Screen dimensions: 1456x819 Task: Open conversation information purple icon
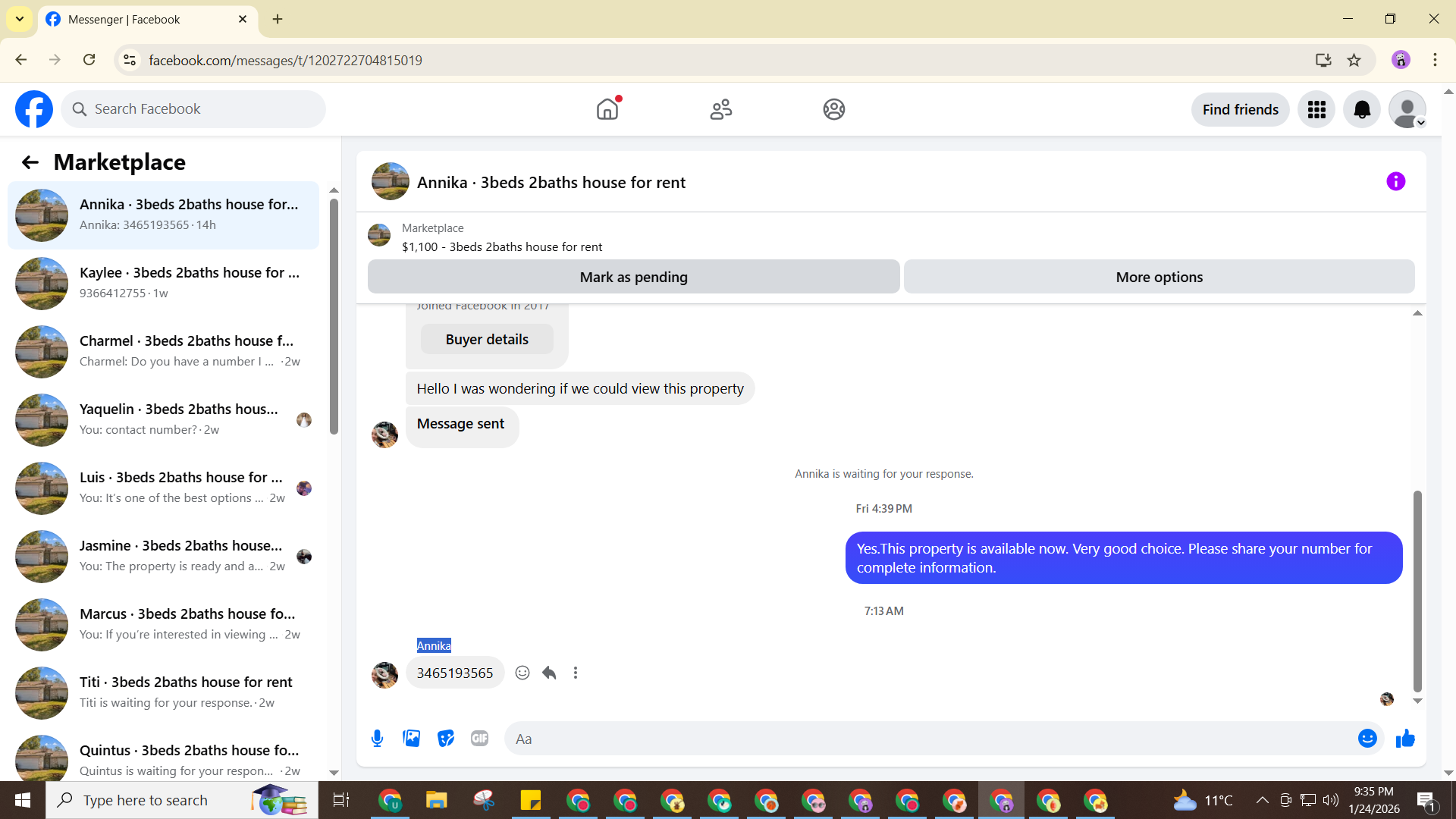point(1395,182)
